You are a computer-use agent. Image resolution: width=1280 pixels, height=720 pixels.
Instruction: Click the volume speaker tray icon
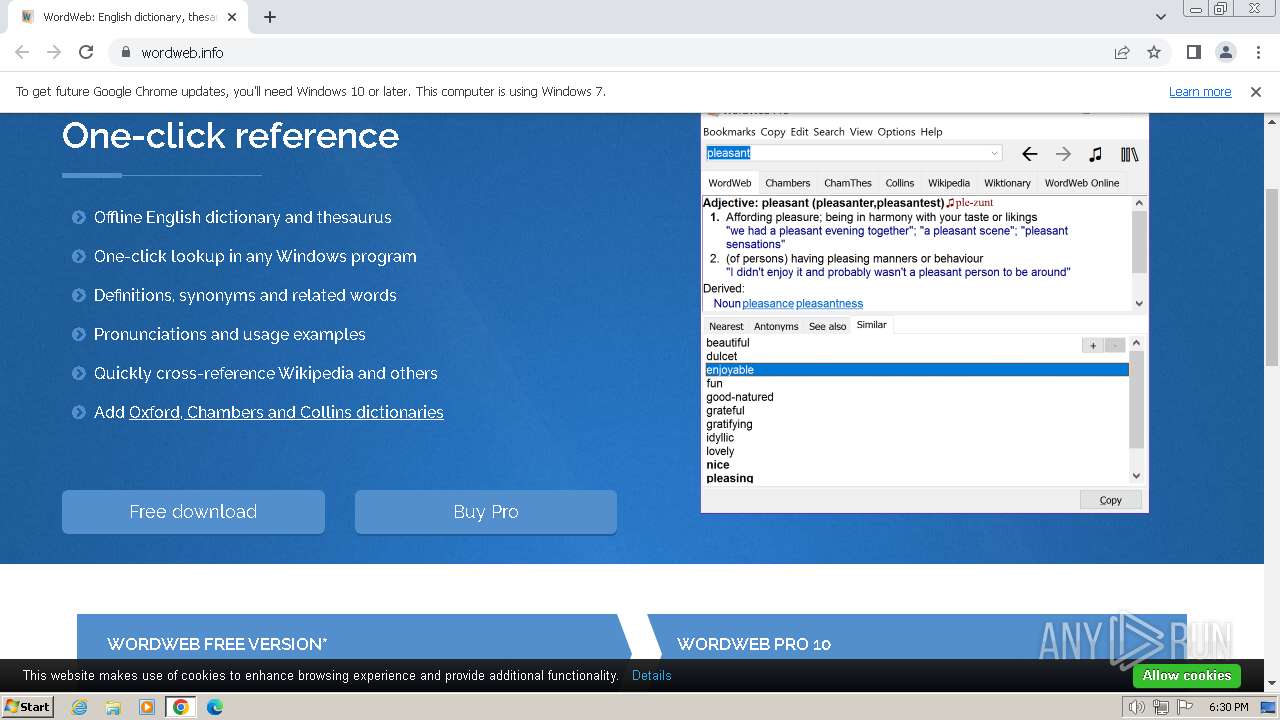[x=1136, y=707]
